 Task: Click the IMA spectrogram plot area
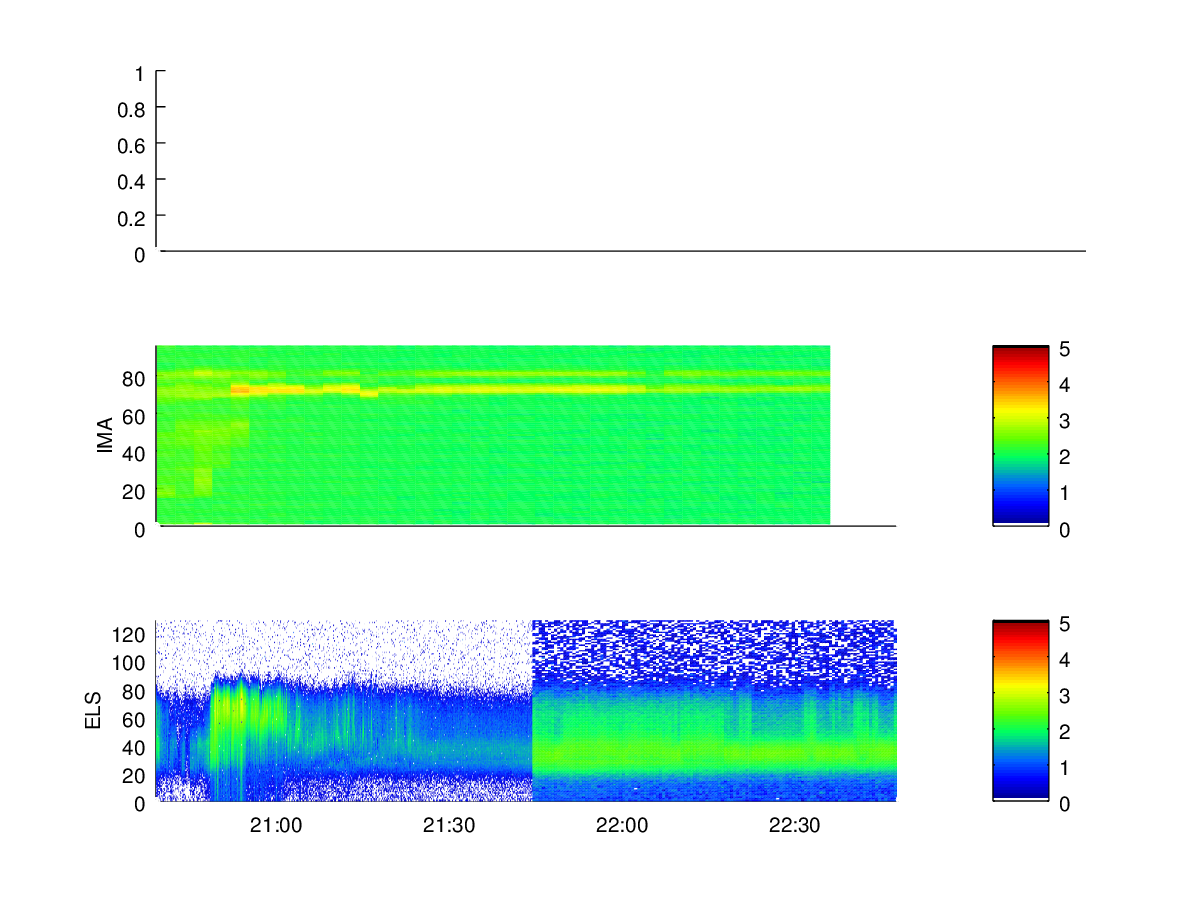493,435
